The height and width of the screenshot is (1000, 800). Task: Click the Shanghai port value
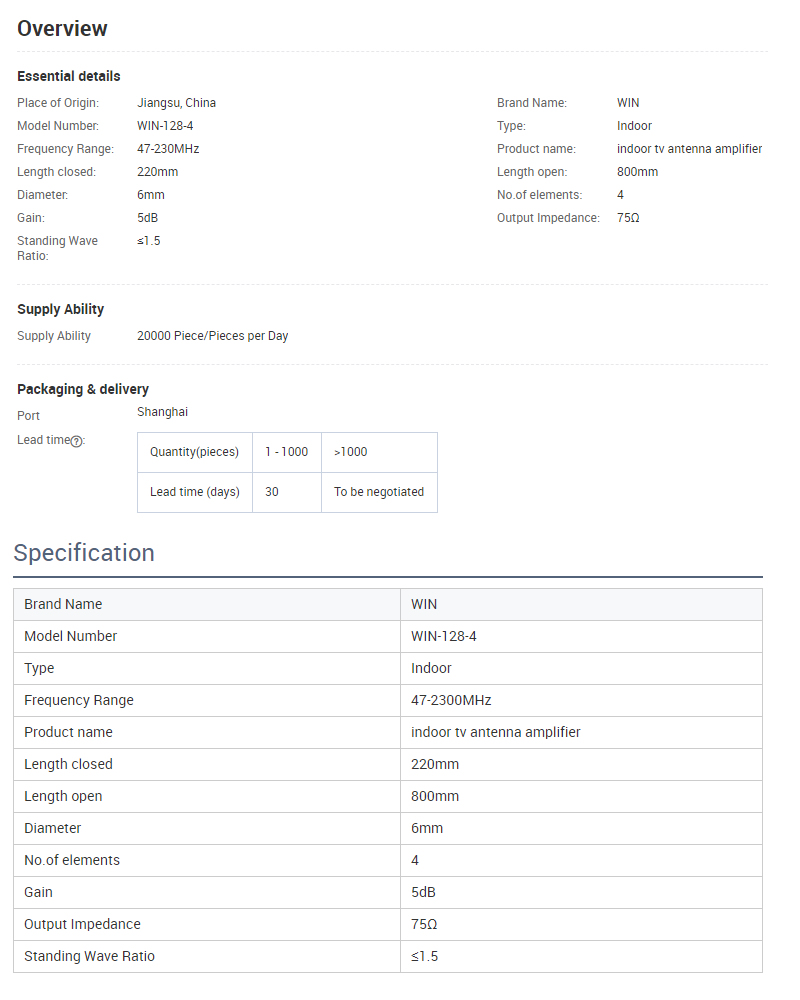coord(162,412)
